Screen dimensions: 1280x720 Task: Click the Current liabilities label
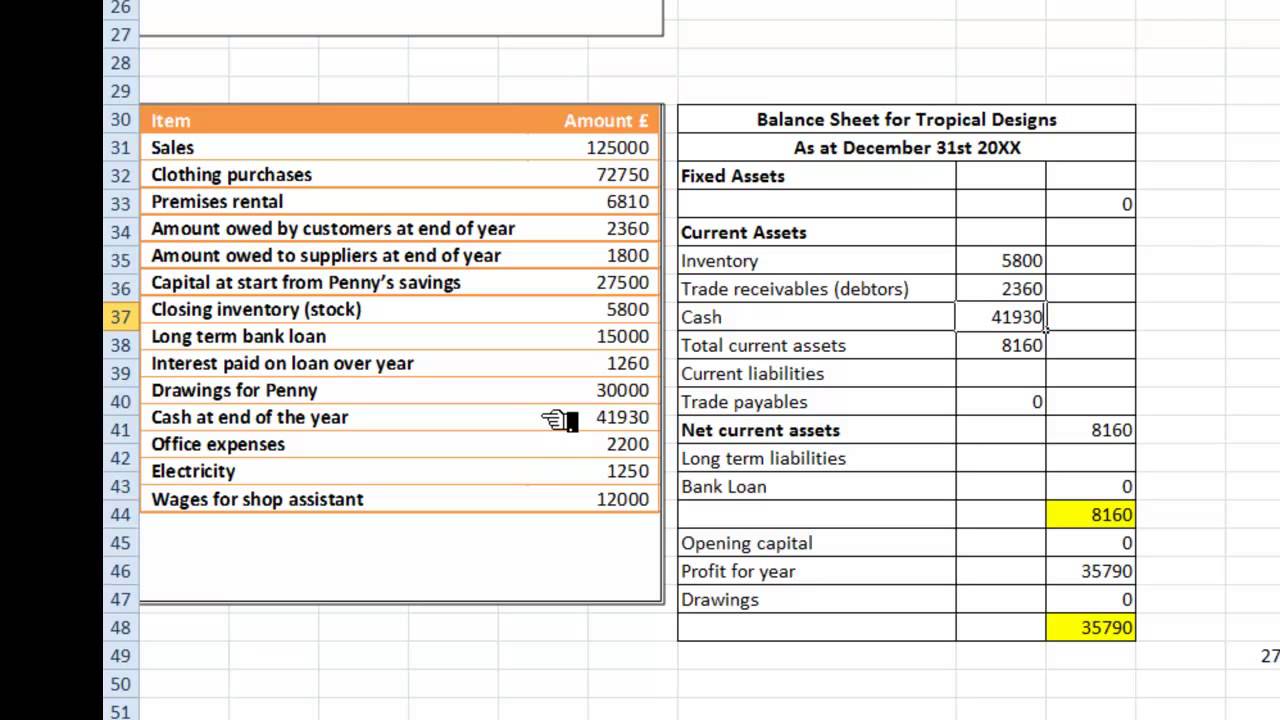tap(752, 373)
